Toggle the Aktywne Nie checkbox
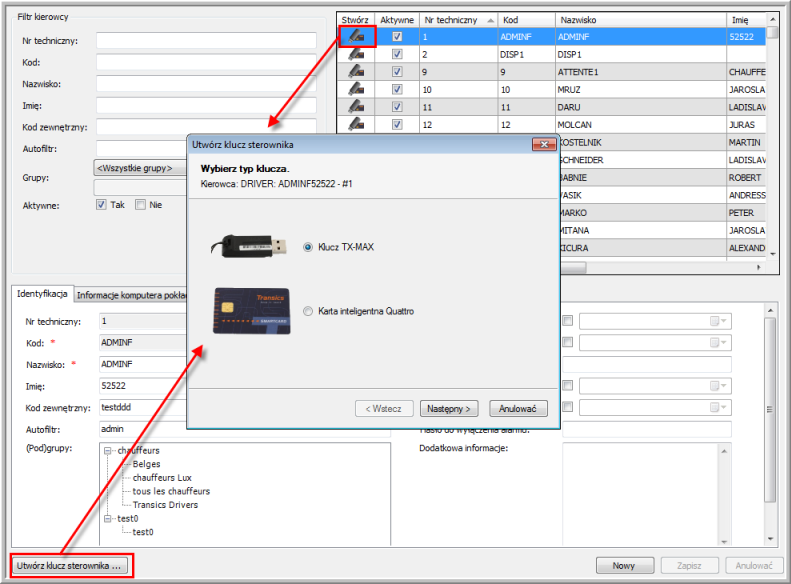Viewport: 791px width, 584px height. 141,205
